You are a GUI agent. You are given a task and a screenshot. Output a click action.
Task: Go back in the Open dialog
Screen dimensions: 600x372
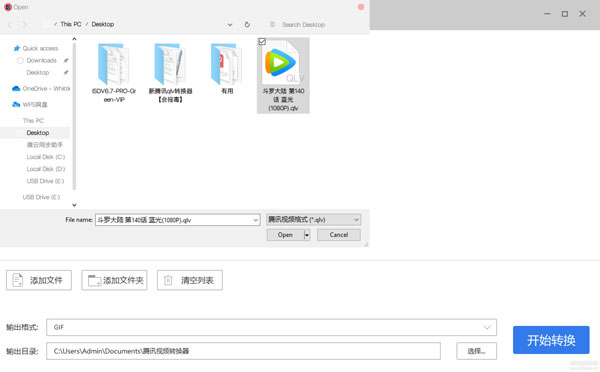(x=10, y=24)
